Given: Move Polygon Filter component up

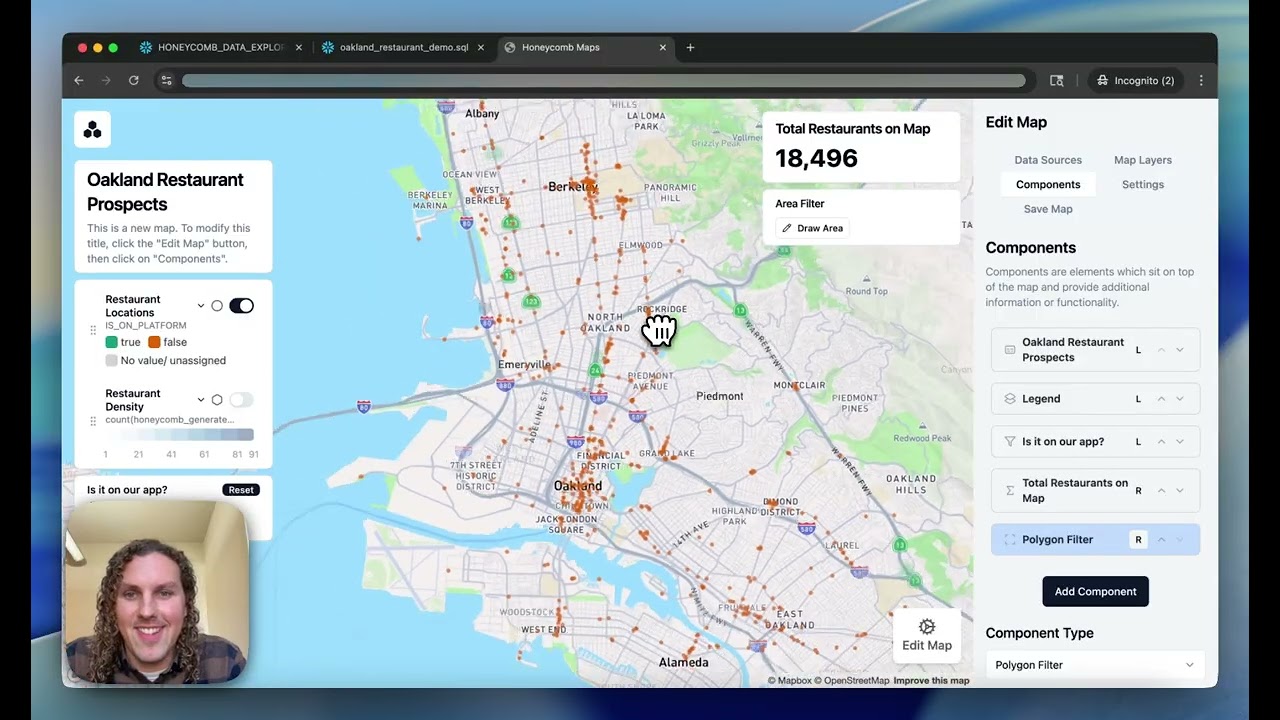Looking at the screenshot, I should coord(1161,540).
